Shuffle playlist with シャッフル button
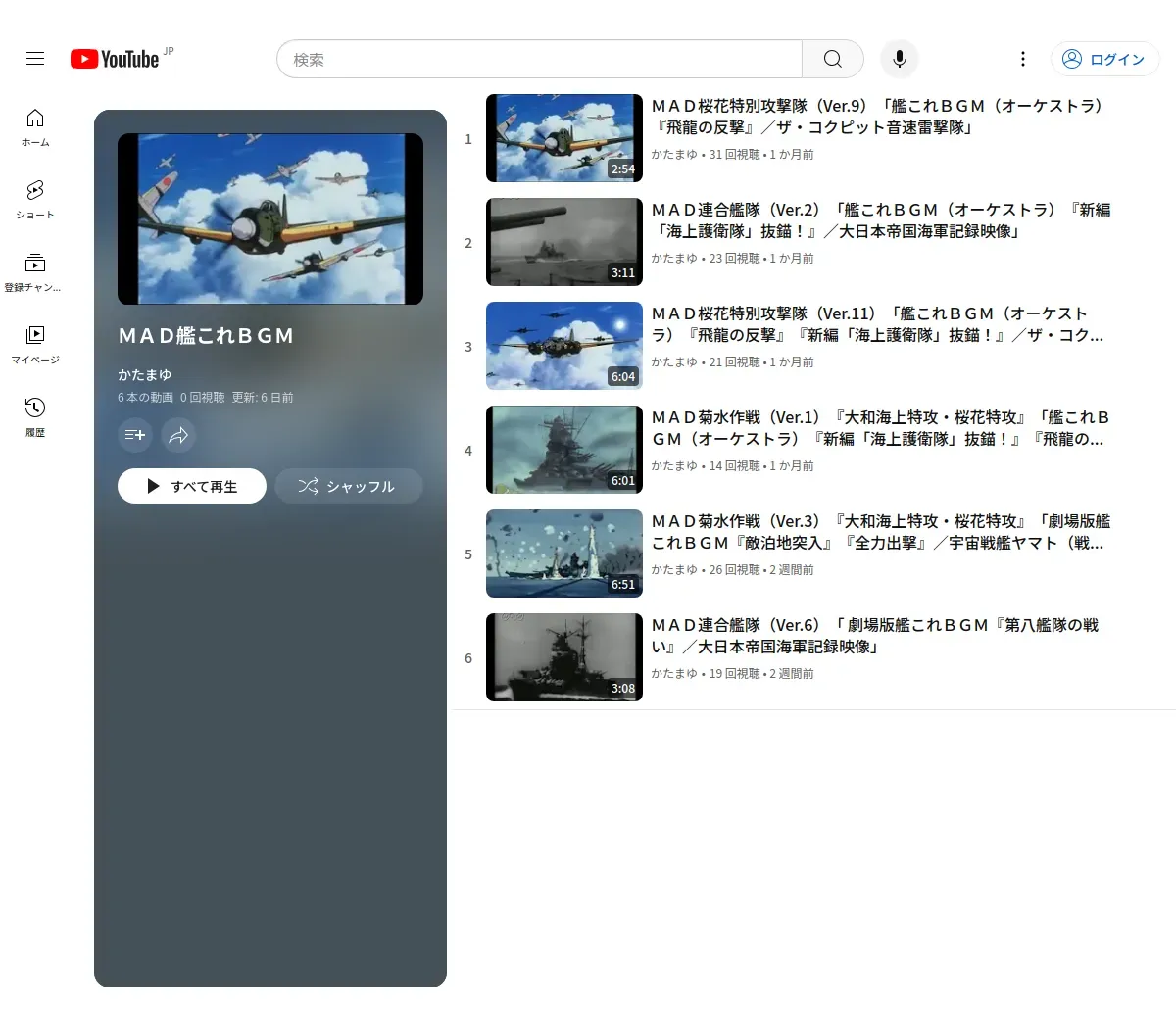 click(x=349, y=486)
